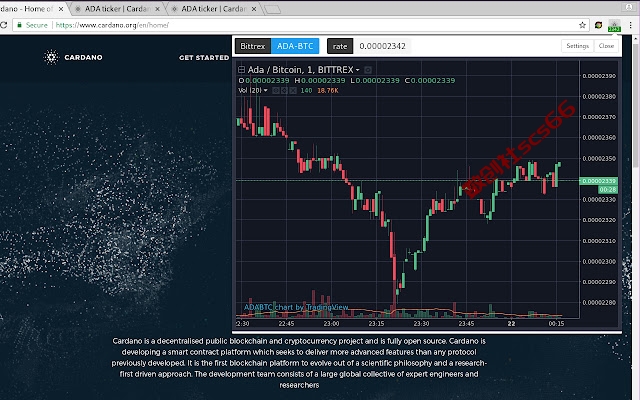Open GET STARTED navigation item
Image resolution: width=640 pixels, height=400 pixels.
tap(204, 58)
